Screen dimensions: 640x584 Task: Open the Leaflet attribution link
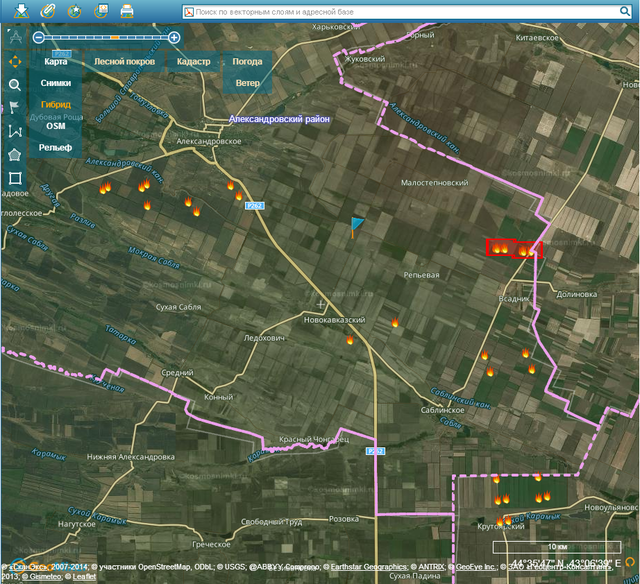click(84, 576)
